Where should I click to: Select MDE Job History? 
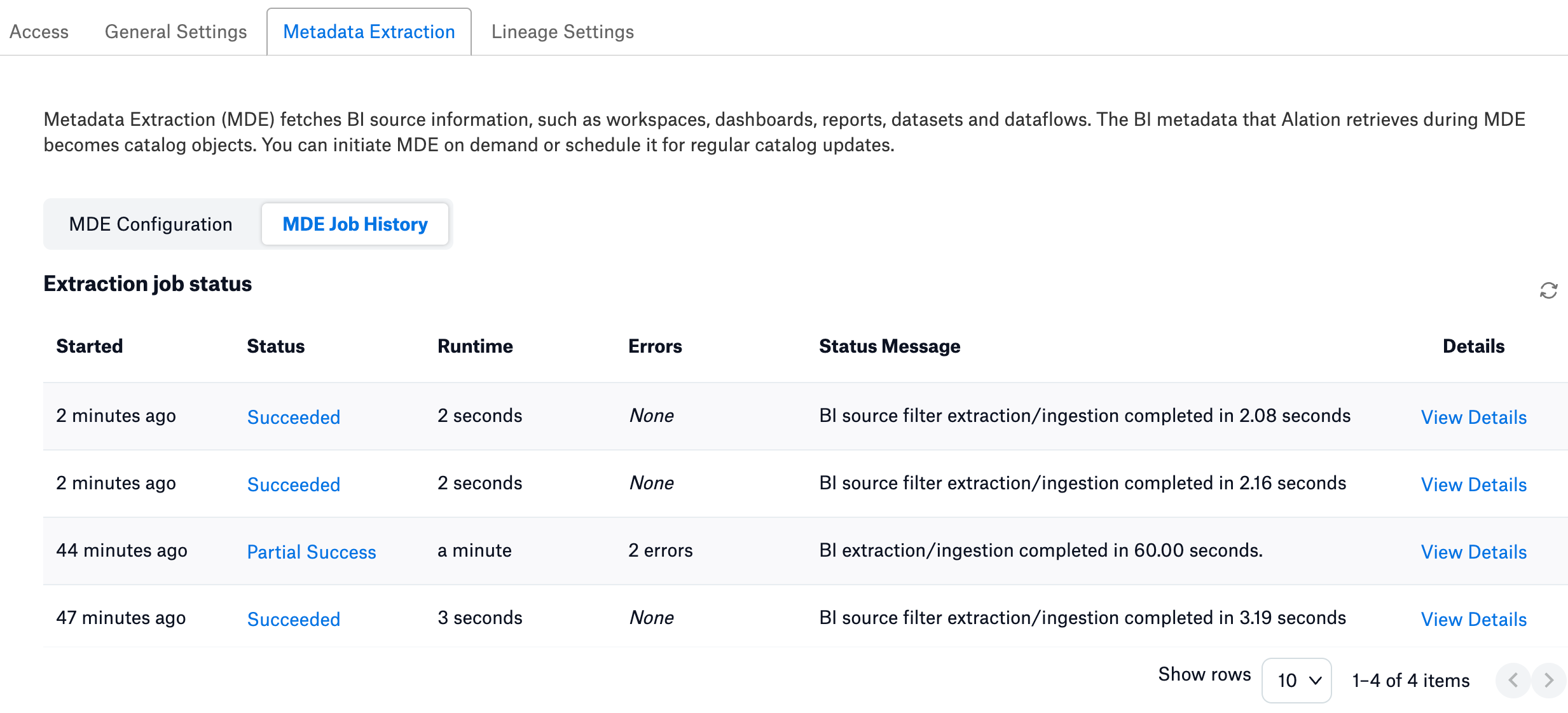pyautogui.click(x=355, y=224)
